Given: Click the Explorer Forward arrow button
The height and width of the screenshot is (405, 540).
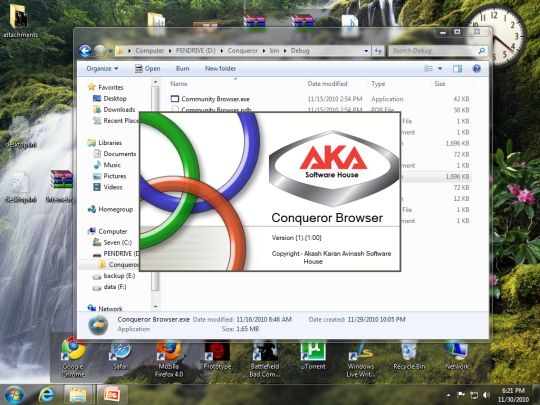Looking at the screenshot, I should point(100,51).
